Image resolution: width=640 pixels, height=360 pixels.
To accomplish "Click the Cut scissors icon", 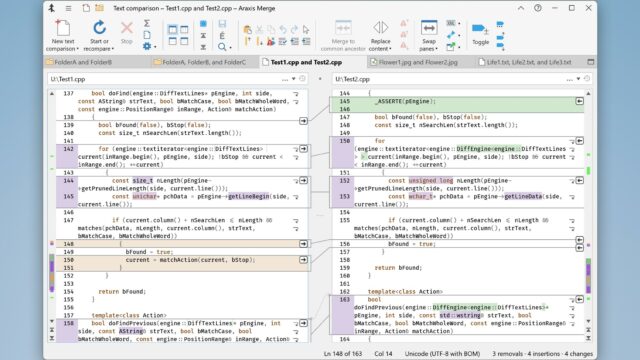I will pos(259,29).
